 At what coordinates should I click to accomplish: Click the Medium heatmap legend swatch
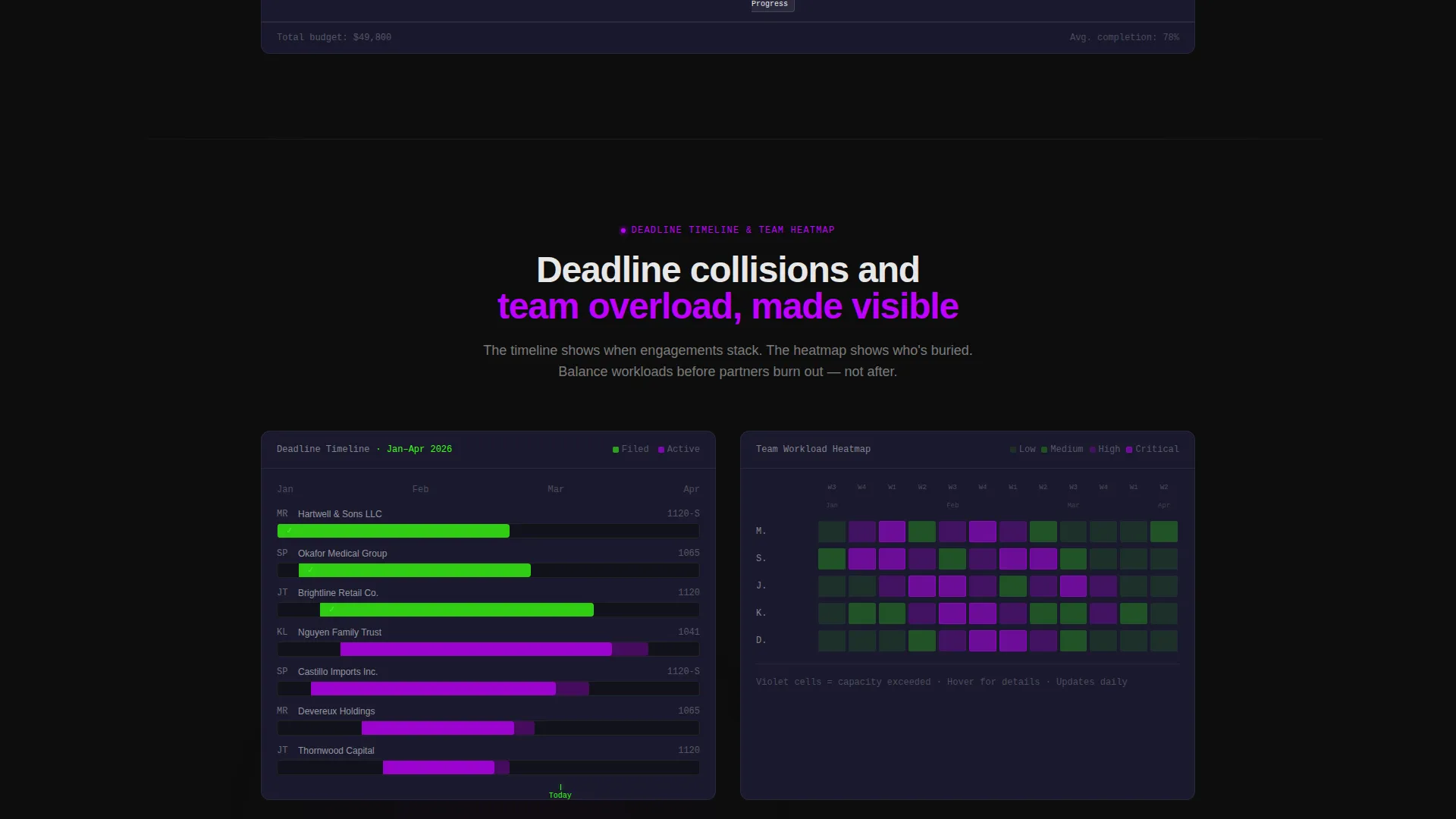pos(1044,450)
